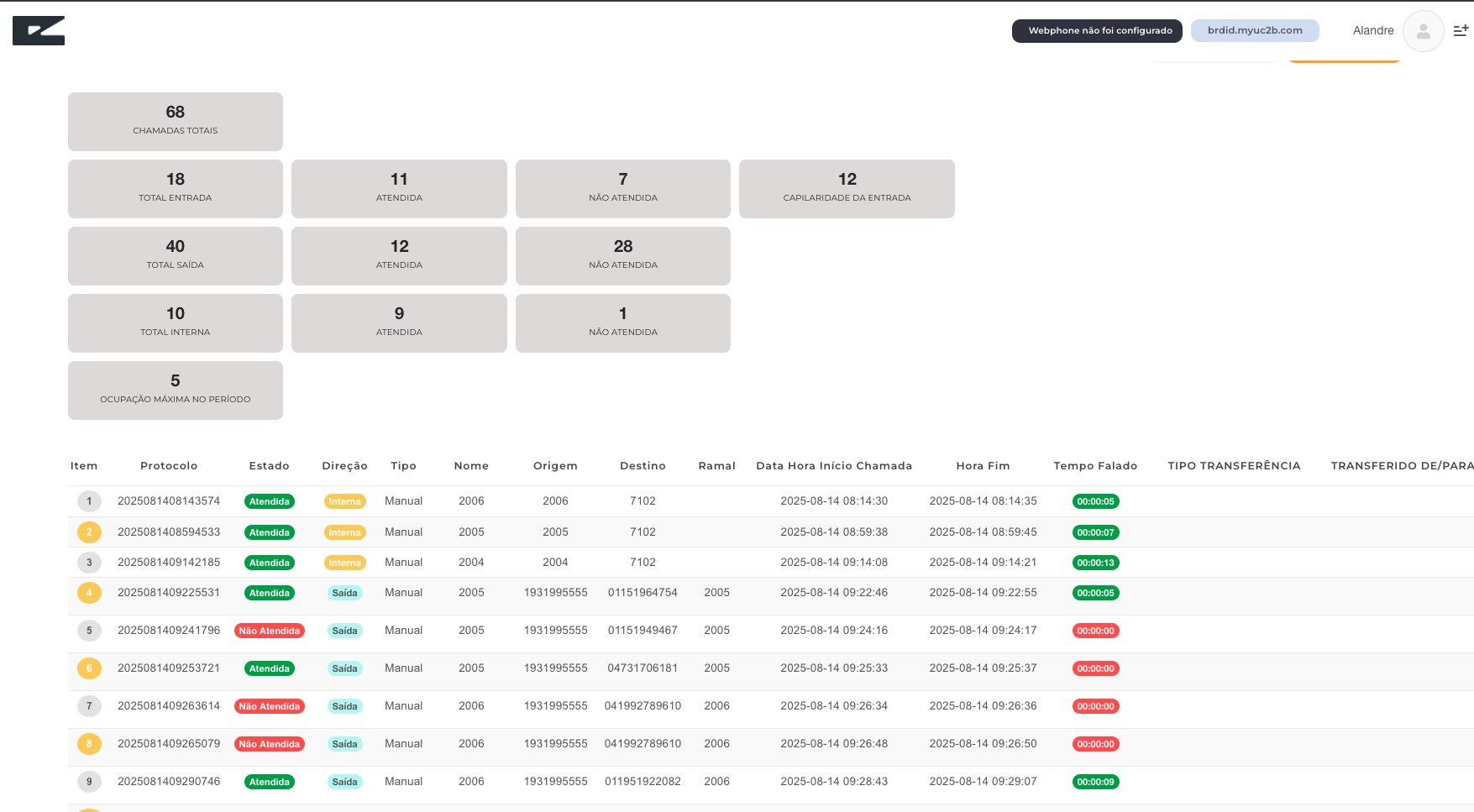Click the 00:00:07 talk time badge
Image resolution: width=1474 pixels, height=812 pixels.
point(1096,532)
